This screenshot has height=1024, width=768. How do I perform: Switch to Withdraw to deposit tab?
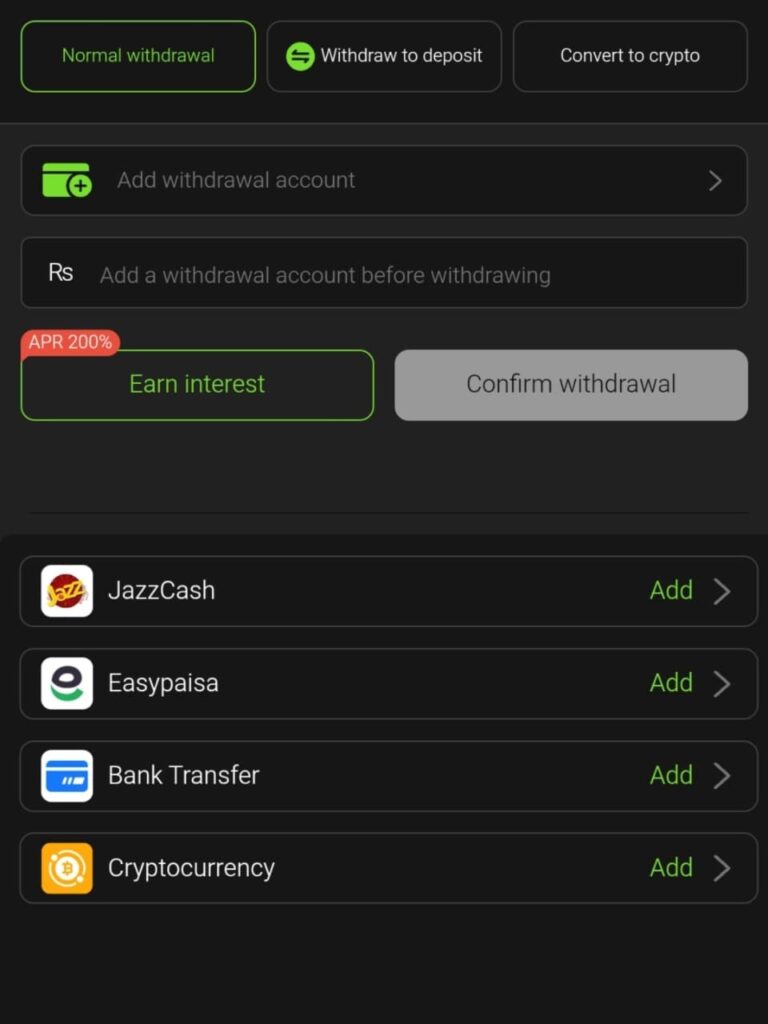tap(384, 56)
